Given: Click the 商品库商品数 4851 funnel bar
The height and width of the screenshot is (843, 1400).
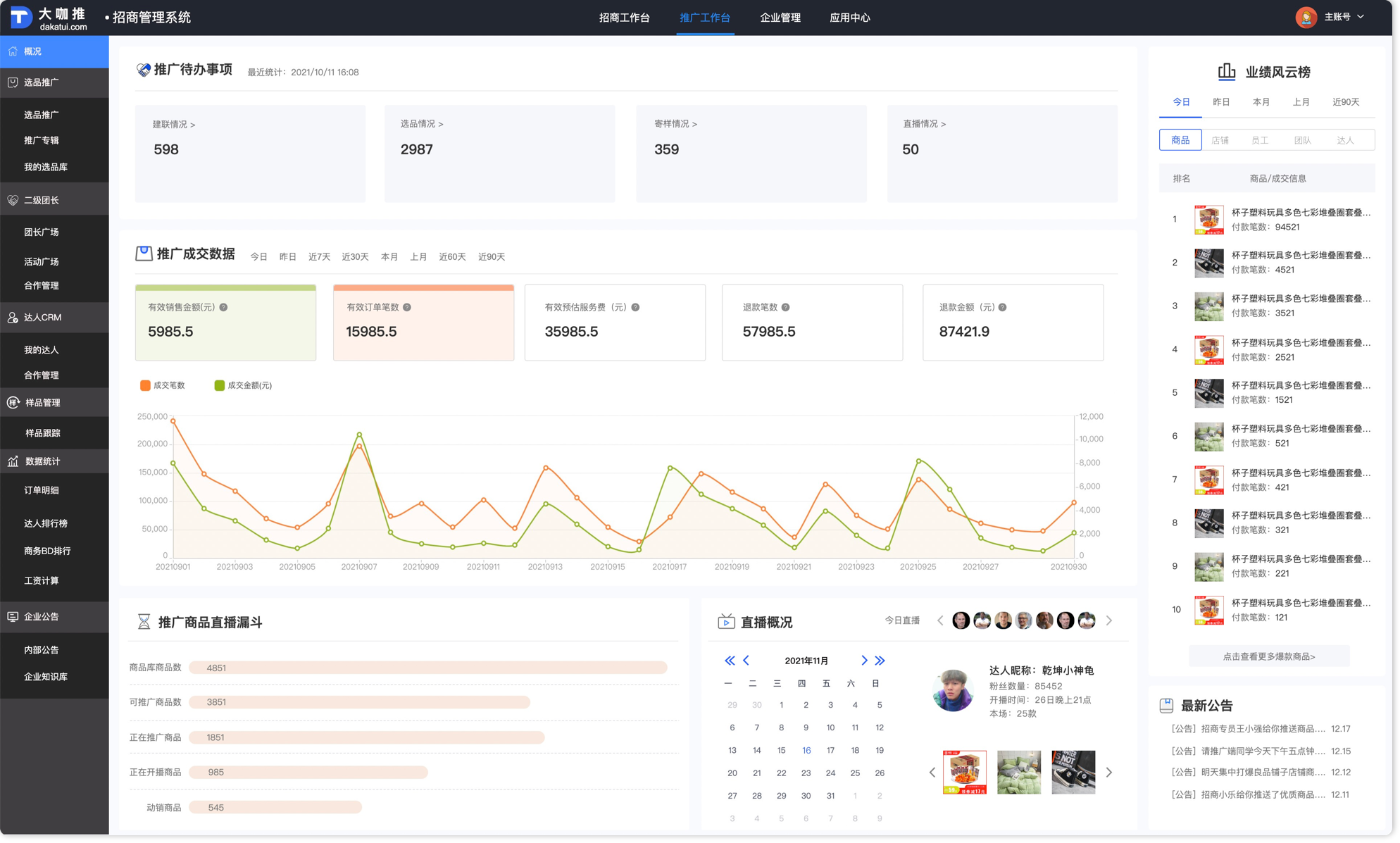Looking at the screenshot, I should pyautogui.click(x=427, y=668).
